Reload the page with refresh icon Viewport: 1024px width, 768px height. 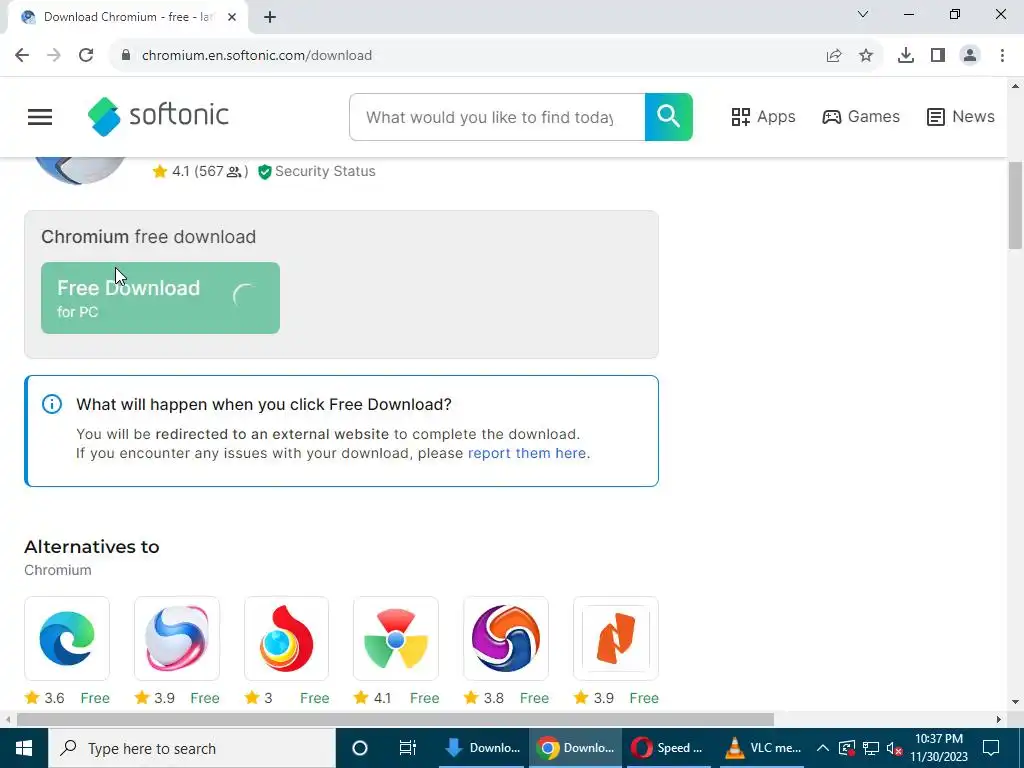pyautogui.click(x=86, y=56)
